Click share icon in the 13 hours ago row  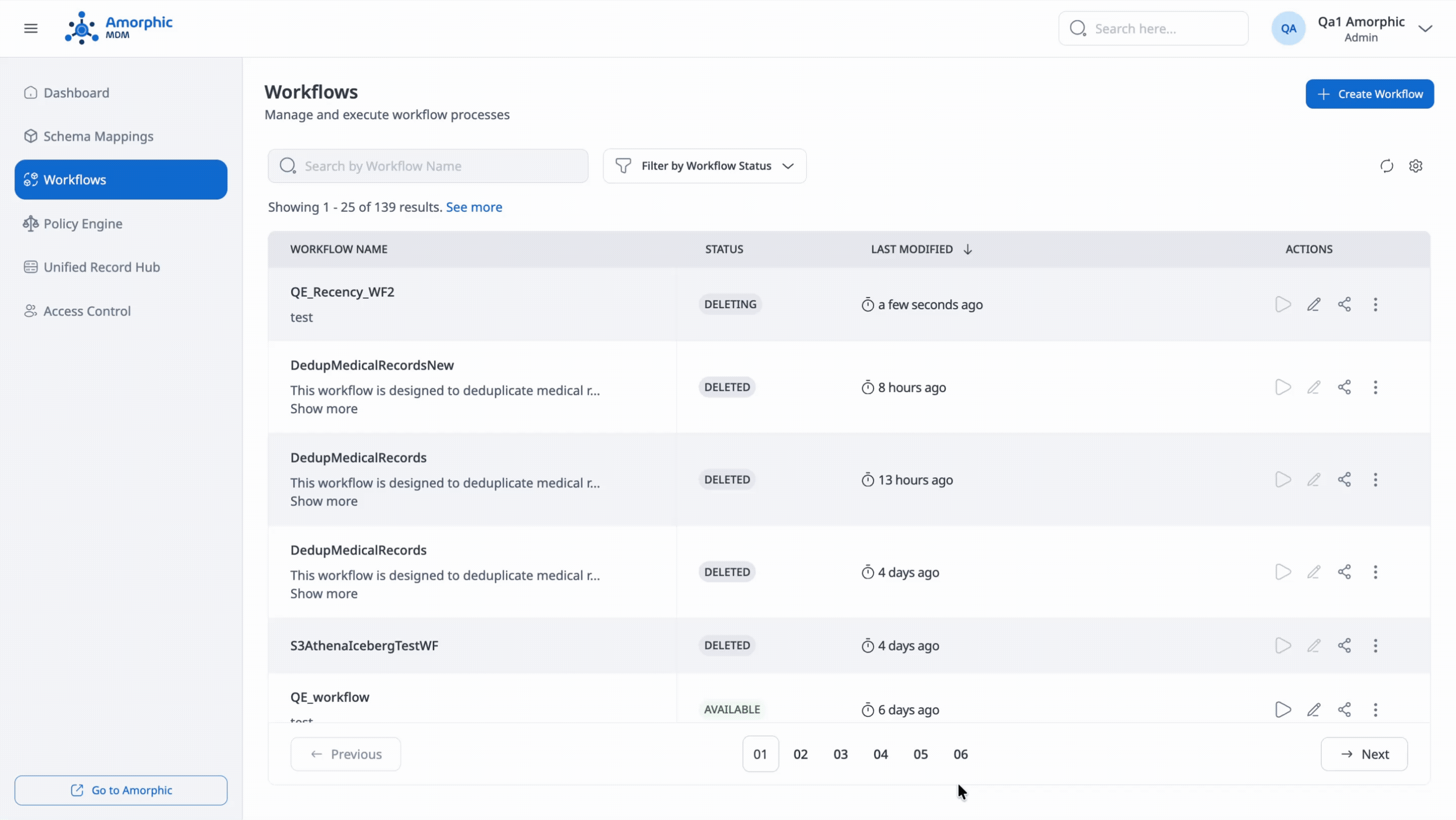[1344, 480]
